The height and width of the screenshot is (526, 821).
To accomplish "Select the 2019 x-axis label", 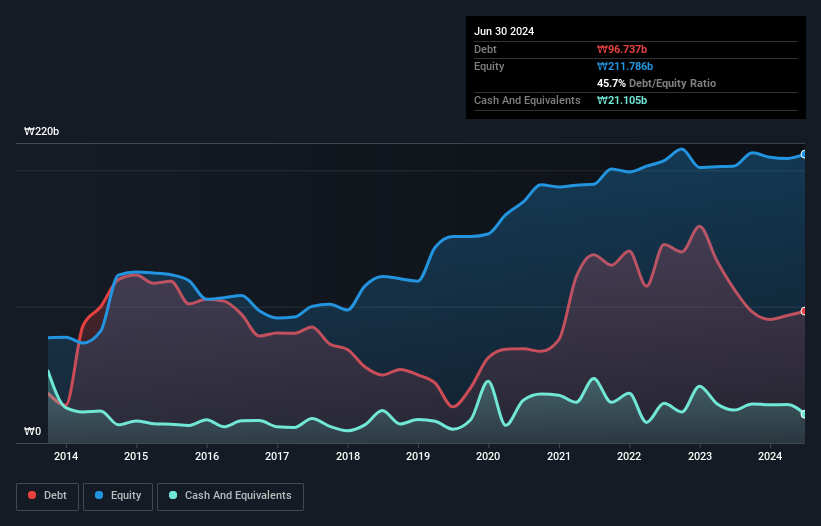I will (418, 456).
